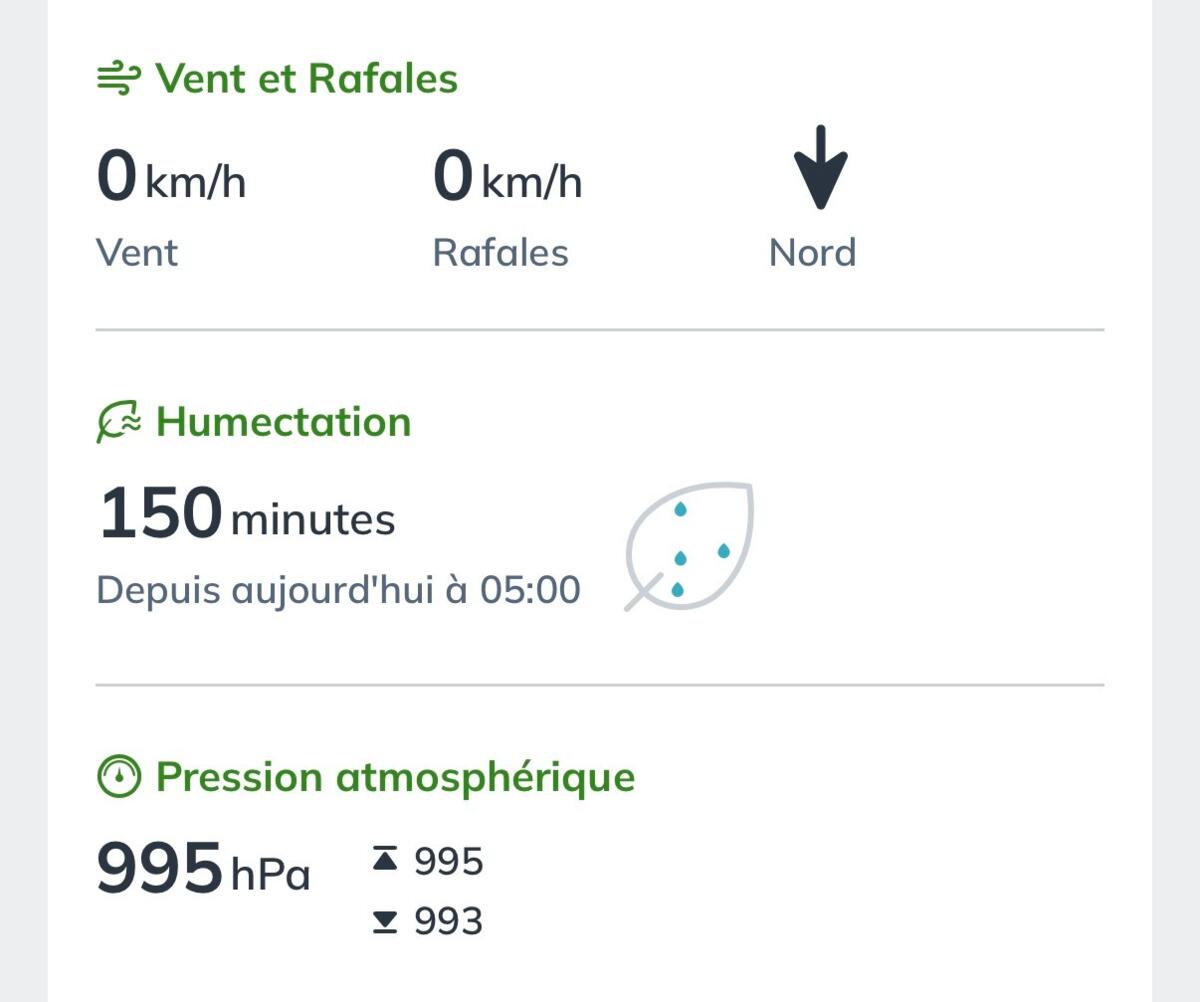The height and width of the screenshot is (1002, 1200).
Task: Click the 'Depuis aujourd'hui à 05:00' text
Action: pos(338,590)
